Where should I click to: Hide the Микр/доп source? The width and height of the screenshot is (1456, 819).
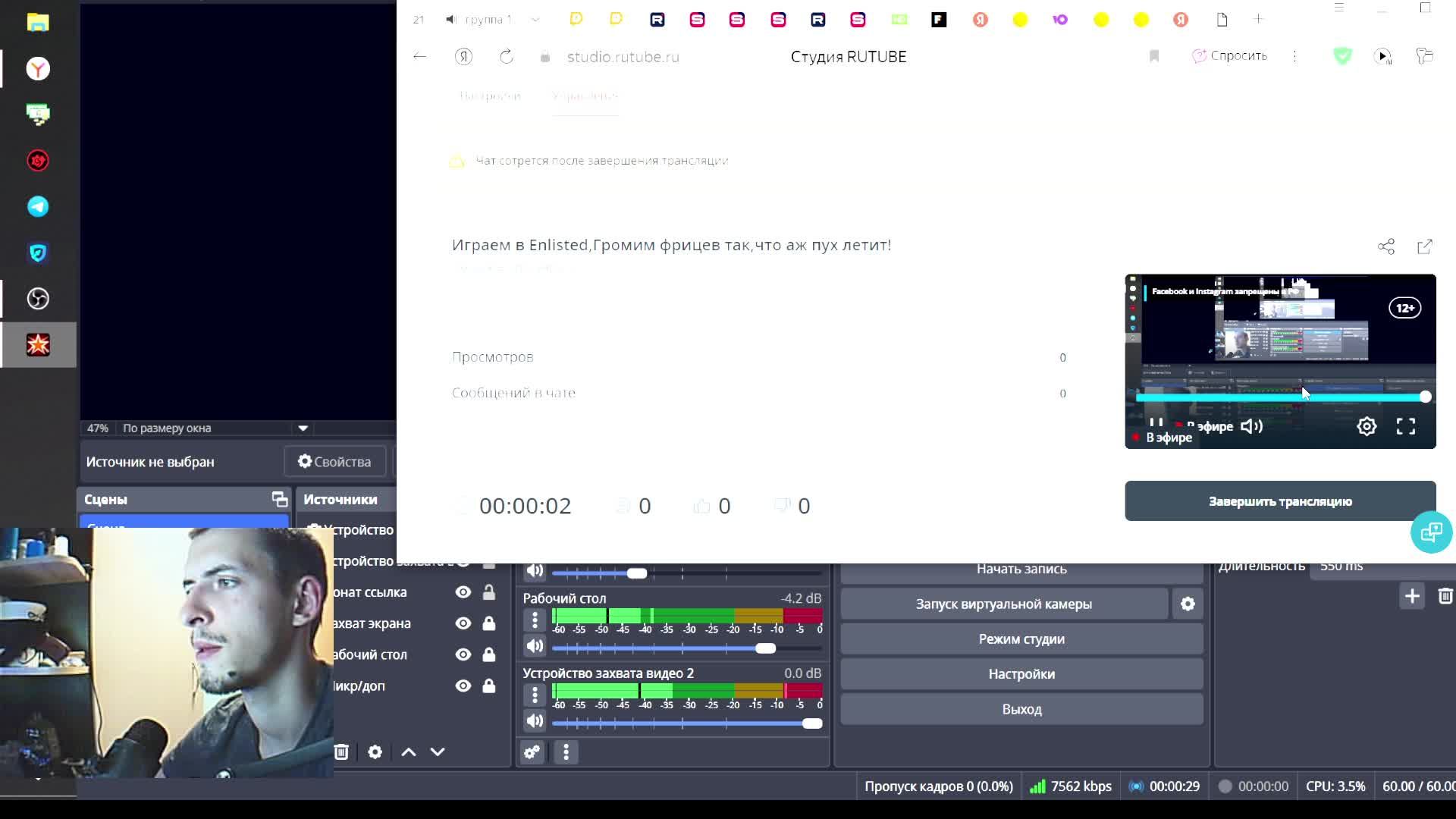463,686
